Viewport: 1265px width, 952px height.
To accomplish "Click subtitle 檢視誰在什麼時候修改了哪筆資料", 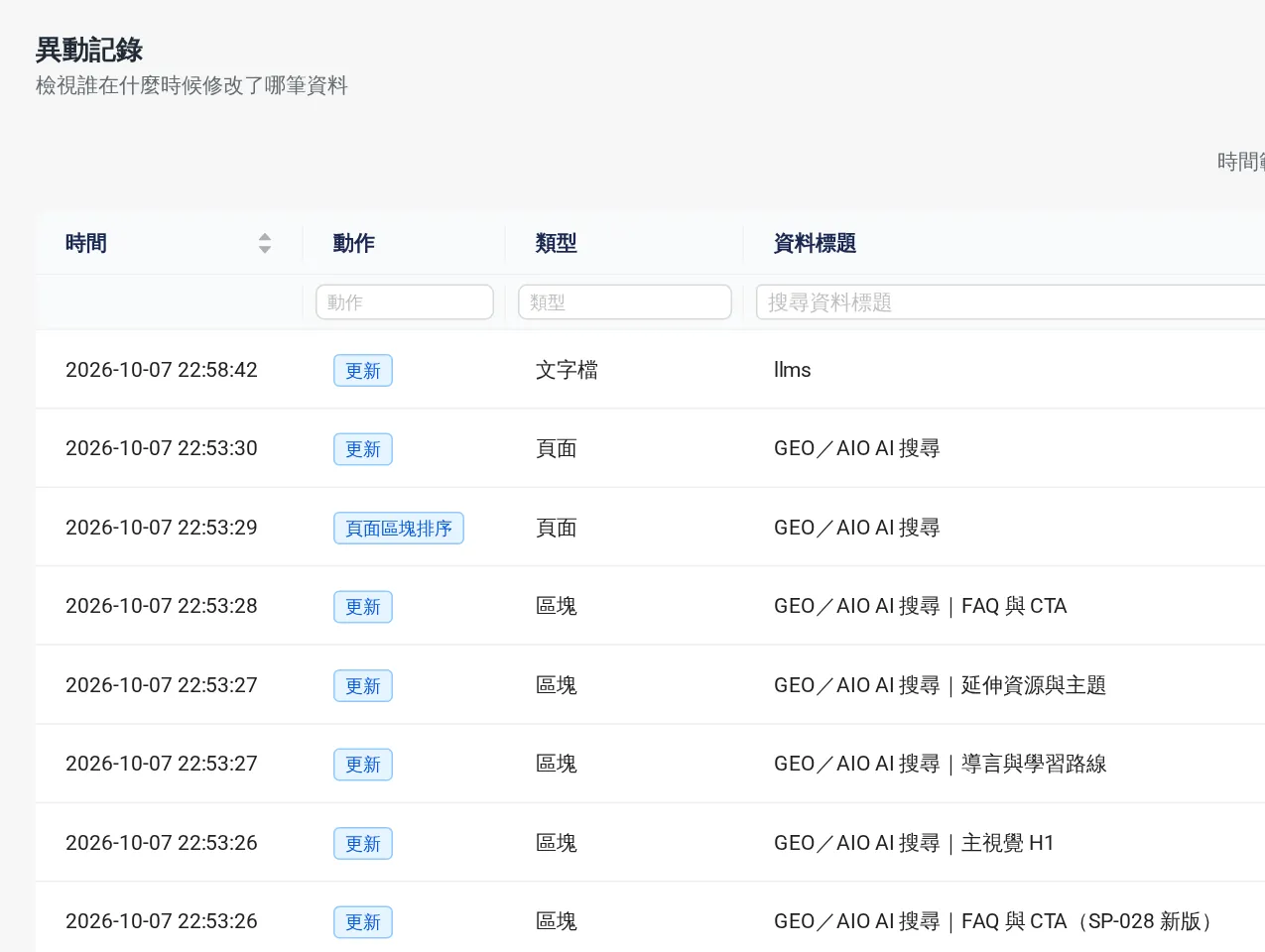I will (191, 85).
